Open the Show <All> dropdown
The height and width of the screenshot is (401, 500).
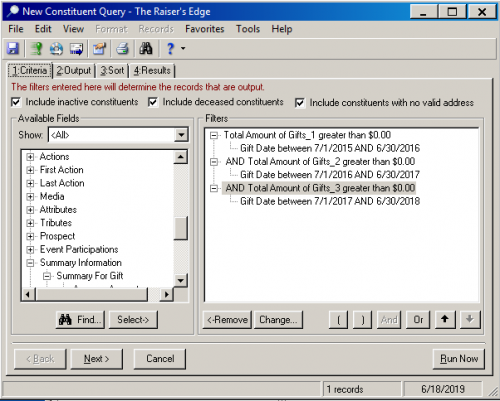[181, 135]
